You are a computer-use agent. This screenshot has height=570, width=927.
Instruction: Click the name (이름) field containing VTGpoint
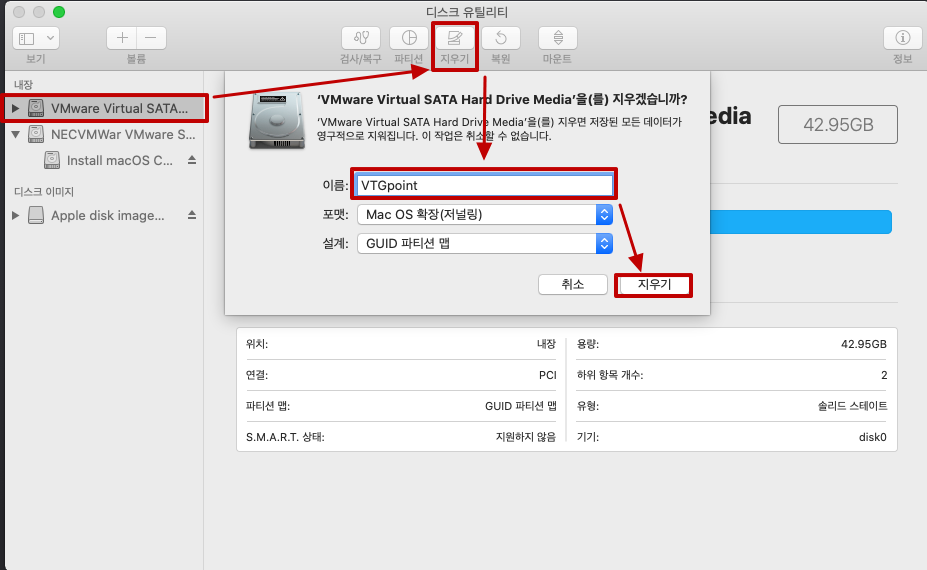click(484, 185)
